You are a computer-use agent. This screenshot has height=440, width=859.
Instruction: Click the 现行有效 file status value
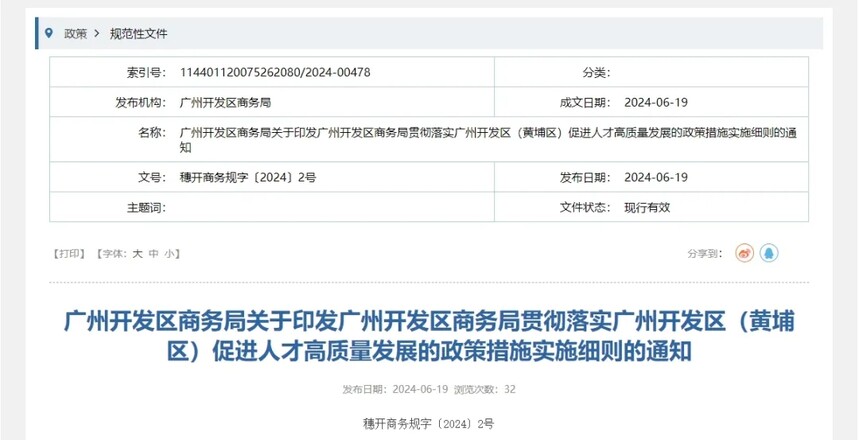click(647, 208)
